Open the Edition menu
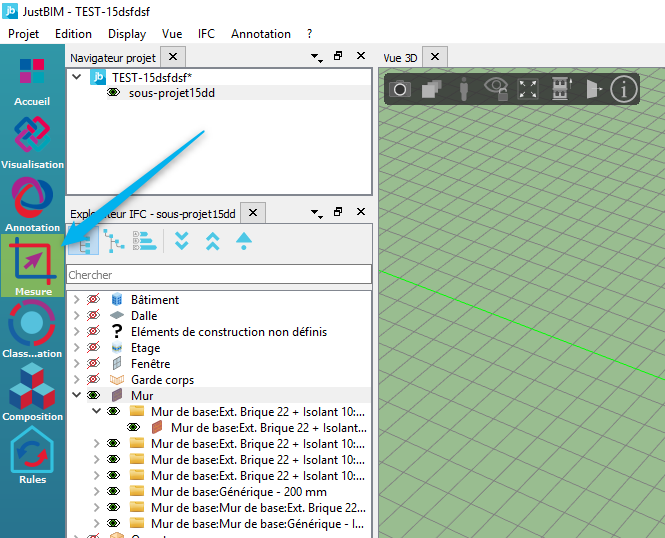This screenshot has width=665, height=538. 73,34
